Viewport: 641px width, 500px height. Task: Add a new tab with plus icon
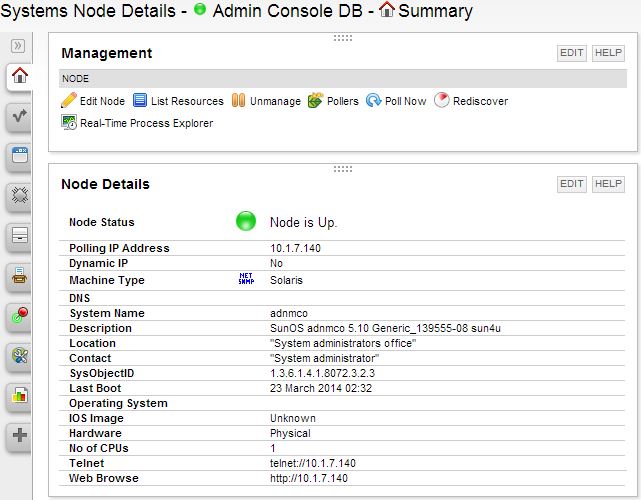tap(19, 435)
